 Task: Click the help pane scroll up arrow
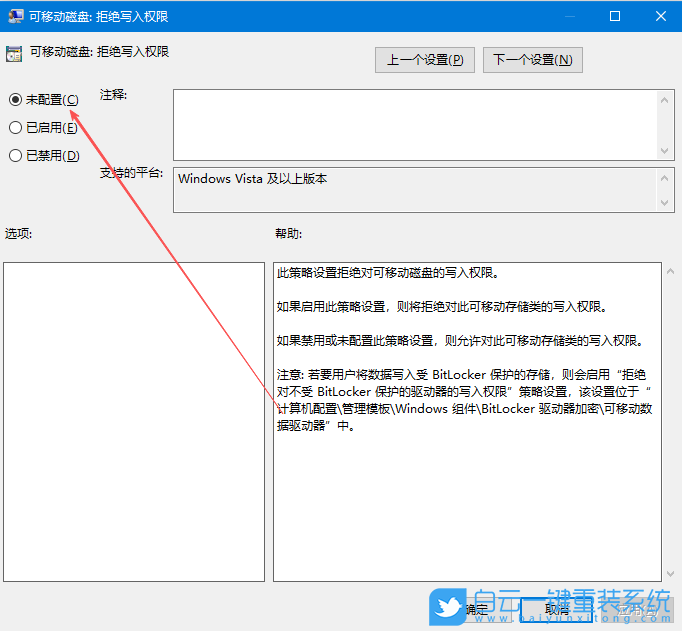[x=670, y=271]
